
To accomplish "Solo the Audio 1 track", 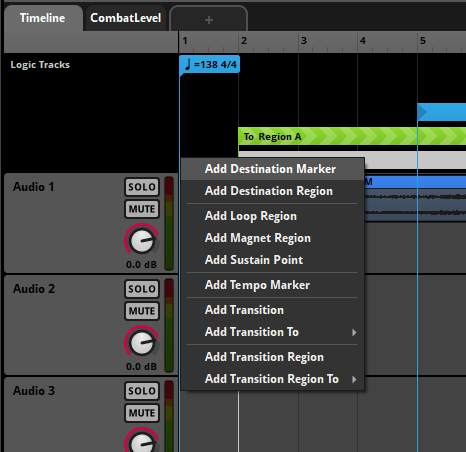I will click(x=142, y=187).
